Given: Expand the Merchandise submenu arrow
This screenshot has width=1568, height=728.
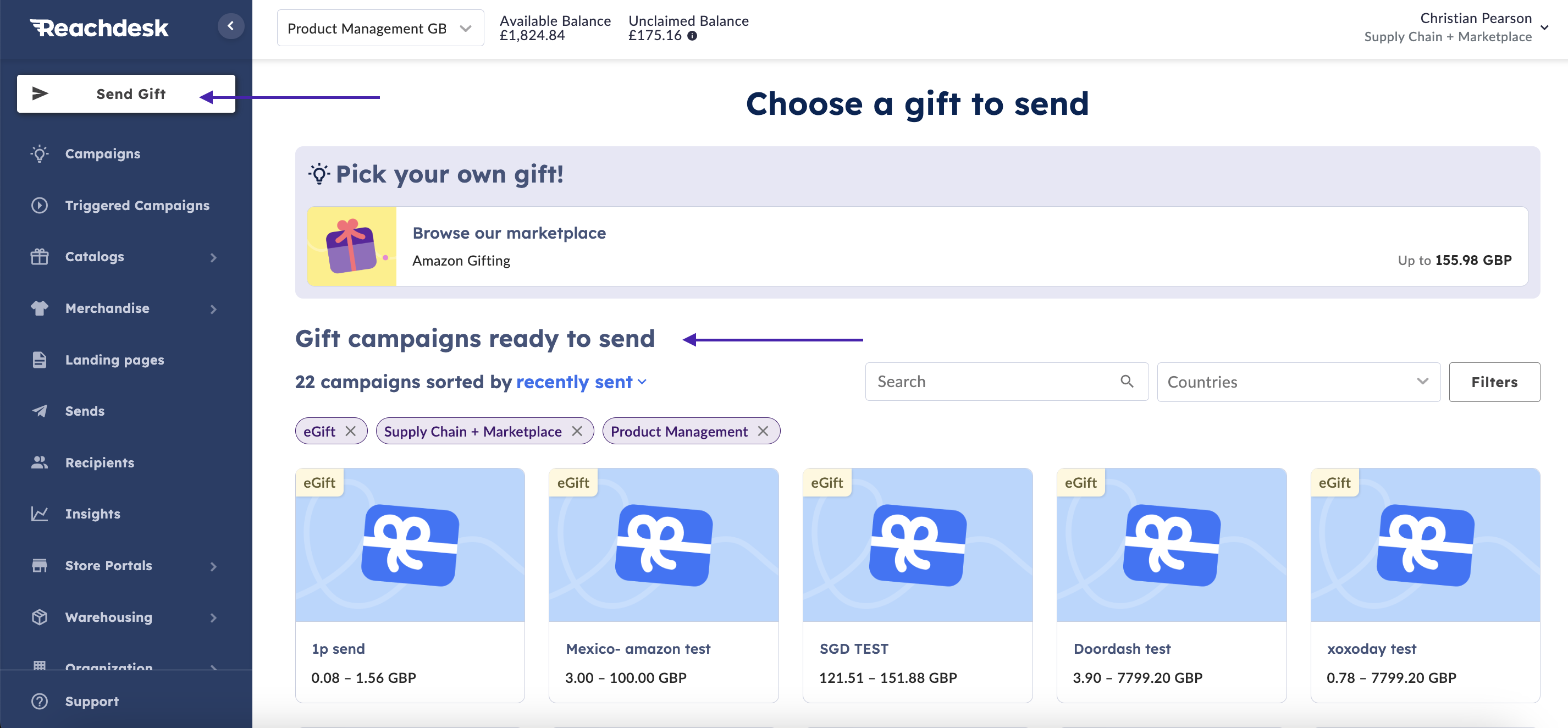Looking at the screenshot, I should point(213,309).
